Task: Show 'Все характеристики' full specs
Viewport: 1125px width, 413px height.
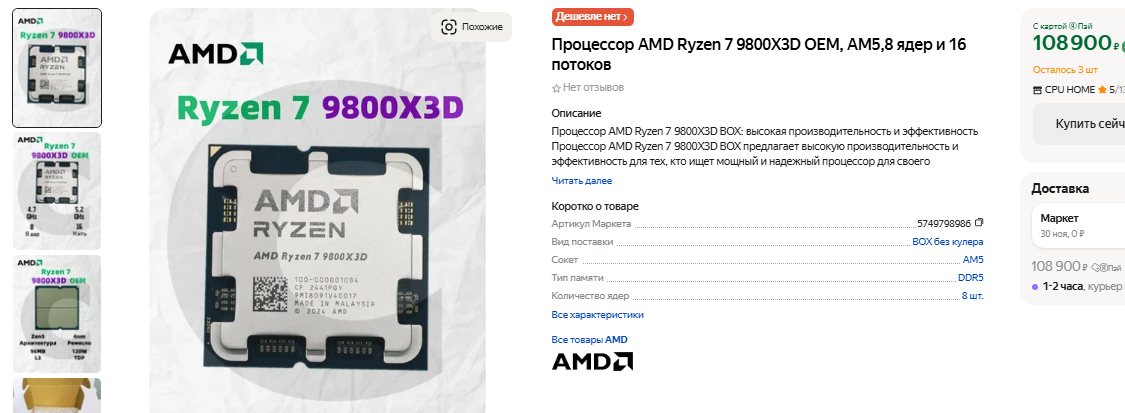Action: point(598,314)
